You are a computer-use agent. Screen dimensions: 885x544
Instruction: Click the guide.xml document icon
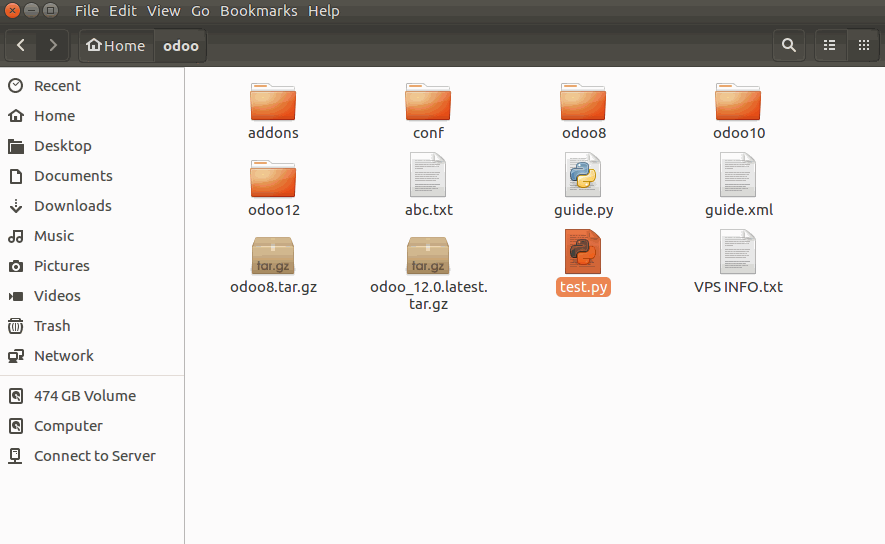pos(738,176)
